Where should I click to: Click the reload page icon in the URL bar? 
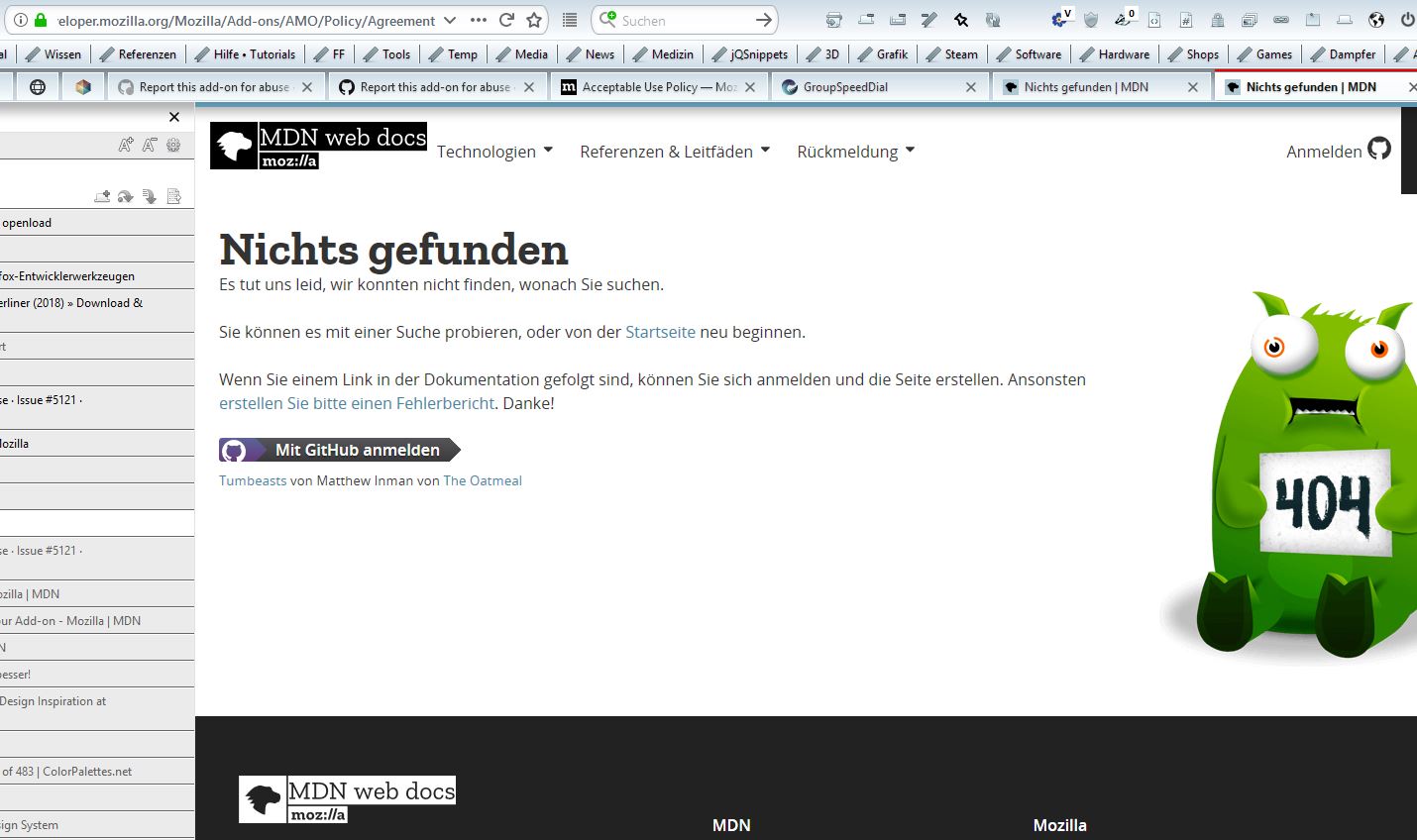506,20
